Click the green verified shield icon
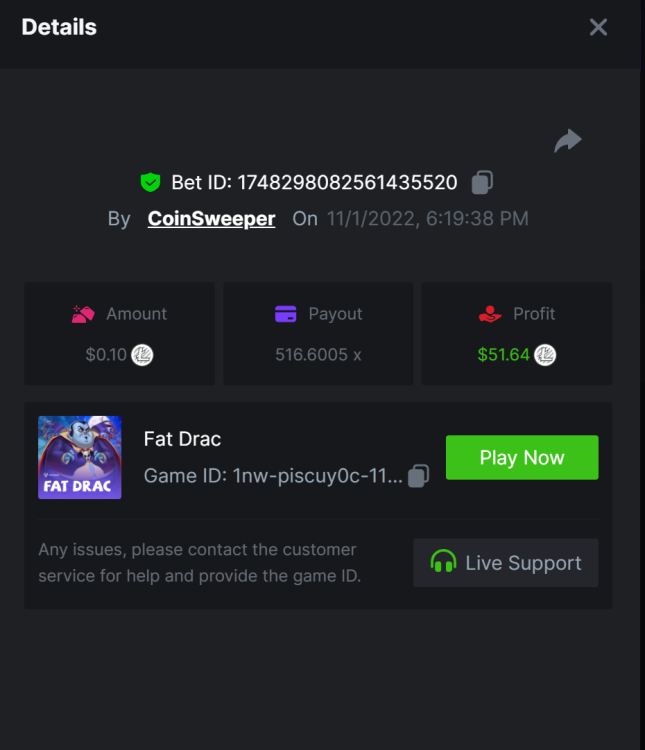645x750 pixels. [x=150, y=182]
